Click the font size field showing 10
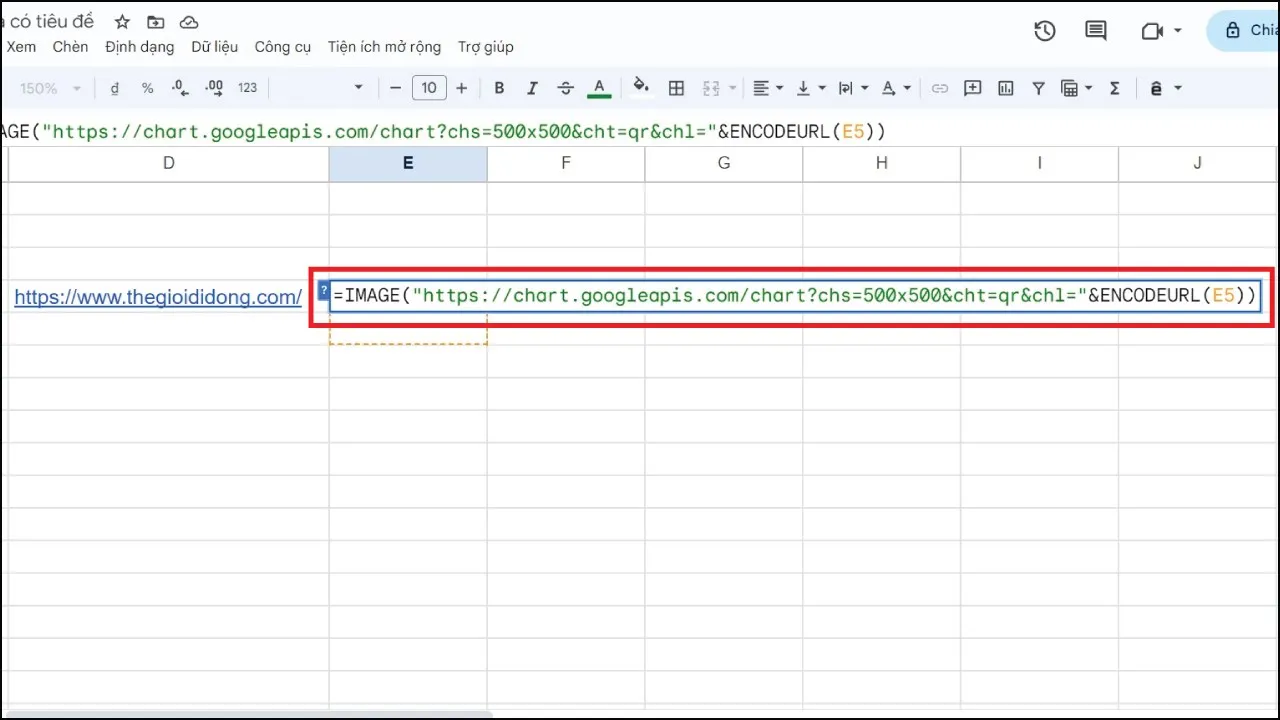 click(429, 88)
